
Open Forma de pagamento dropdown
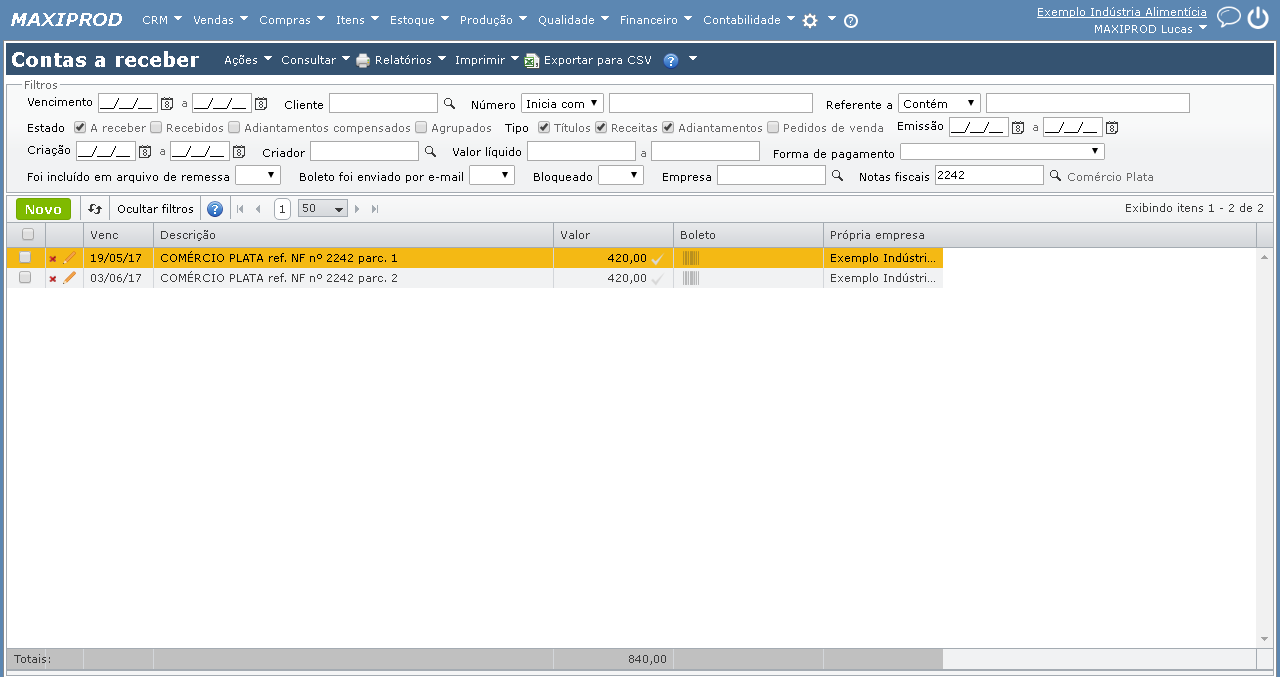[1002, 152]
